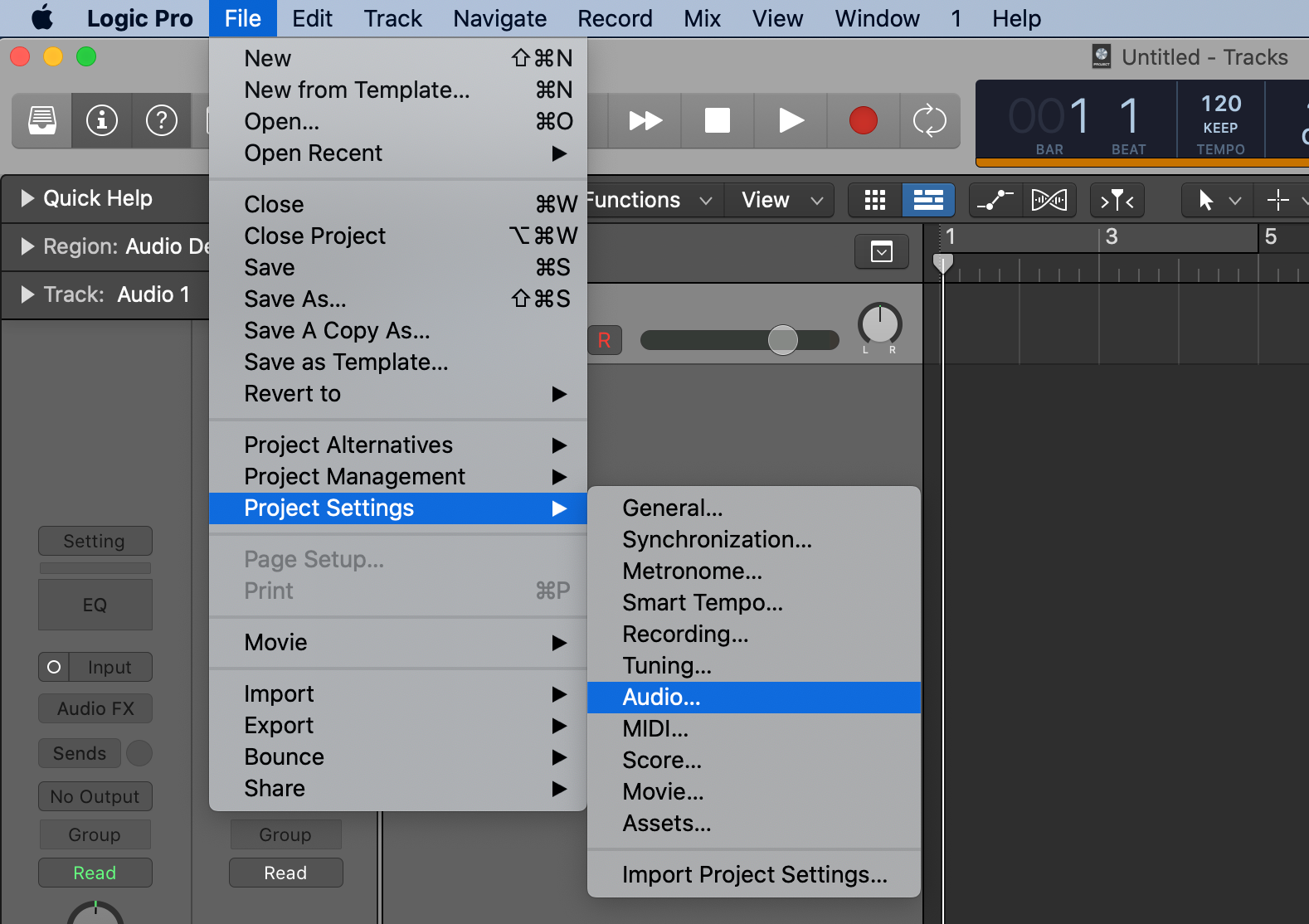Choose General... project settings
This screenshot has height=924, width=1309.
click(x=754, y=508)
